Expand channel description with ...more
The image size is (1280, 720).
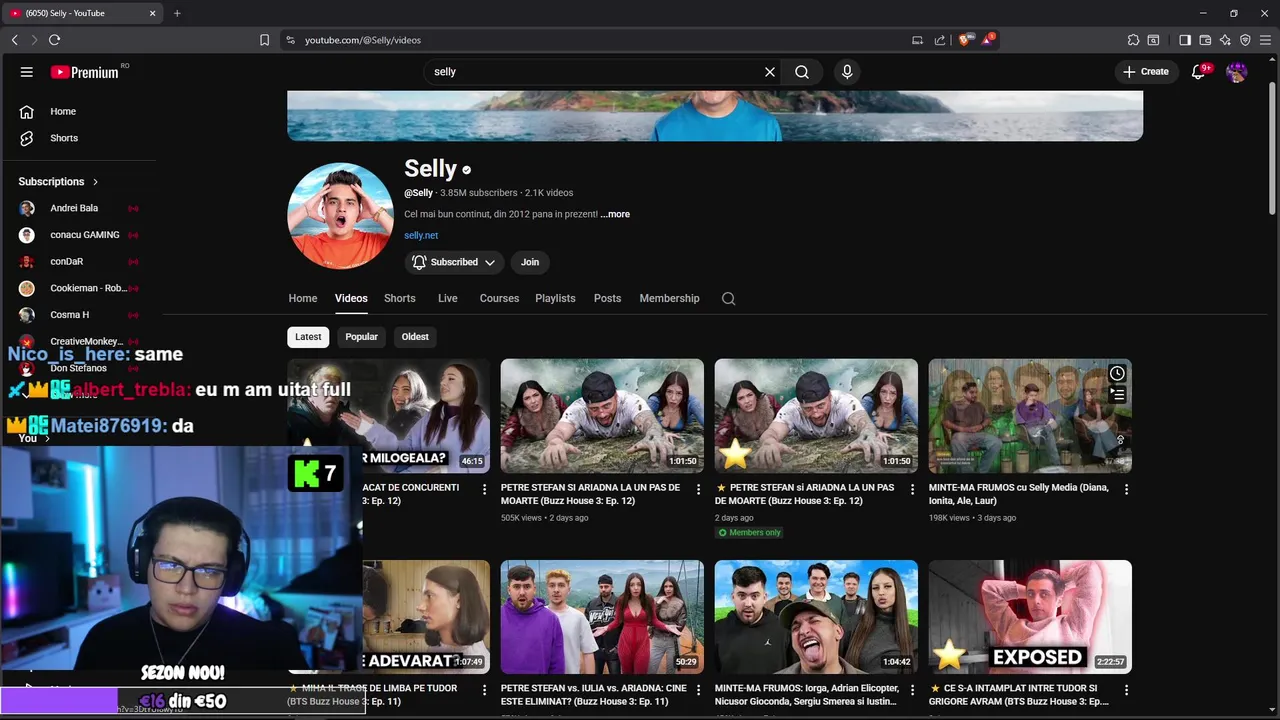point(616,214)
